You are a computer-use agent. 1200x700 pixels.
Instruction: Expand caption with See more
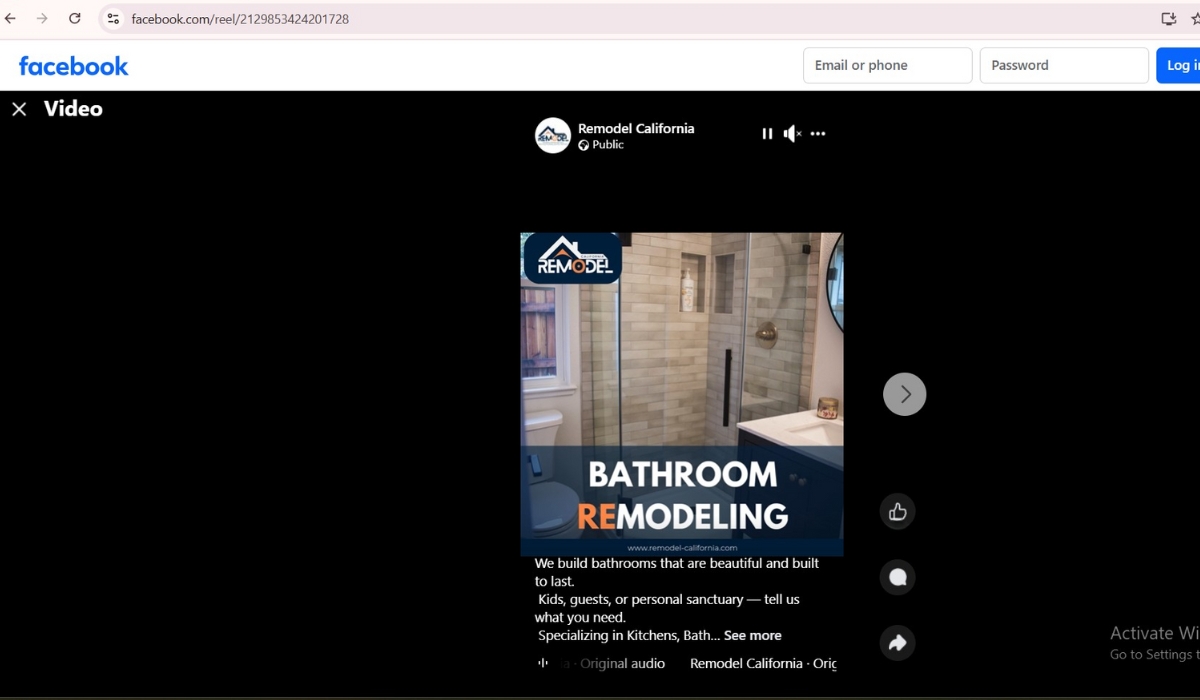(x=752, y=636)
